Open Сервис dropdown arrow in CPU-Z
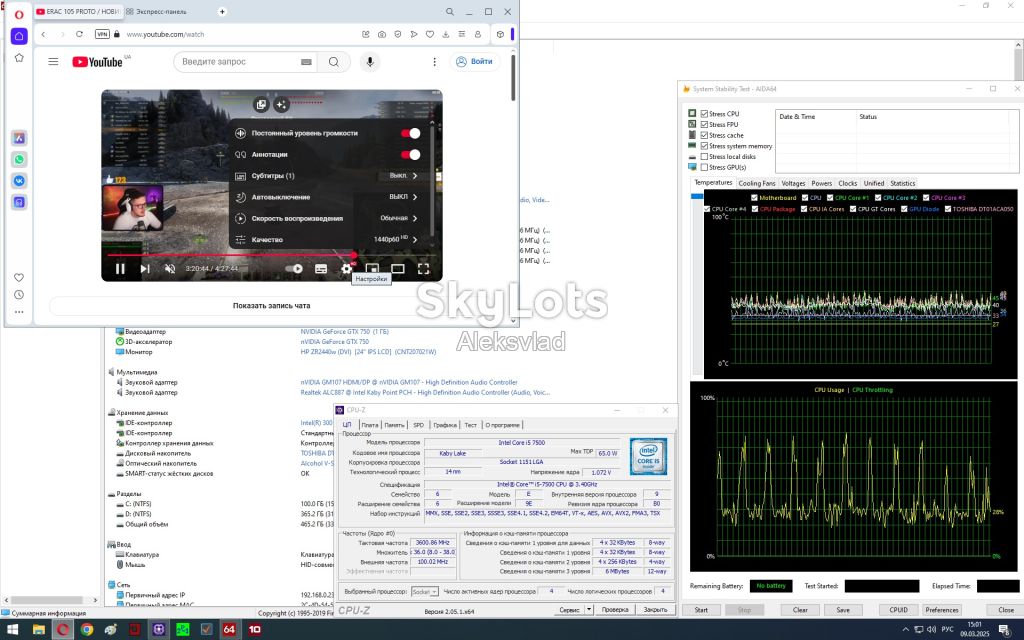Image resolution: width=1024 pixels, height=640 pixels. (x=588, y=609)
